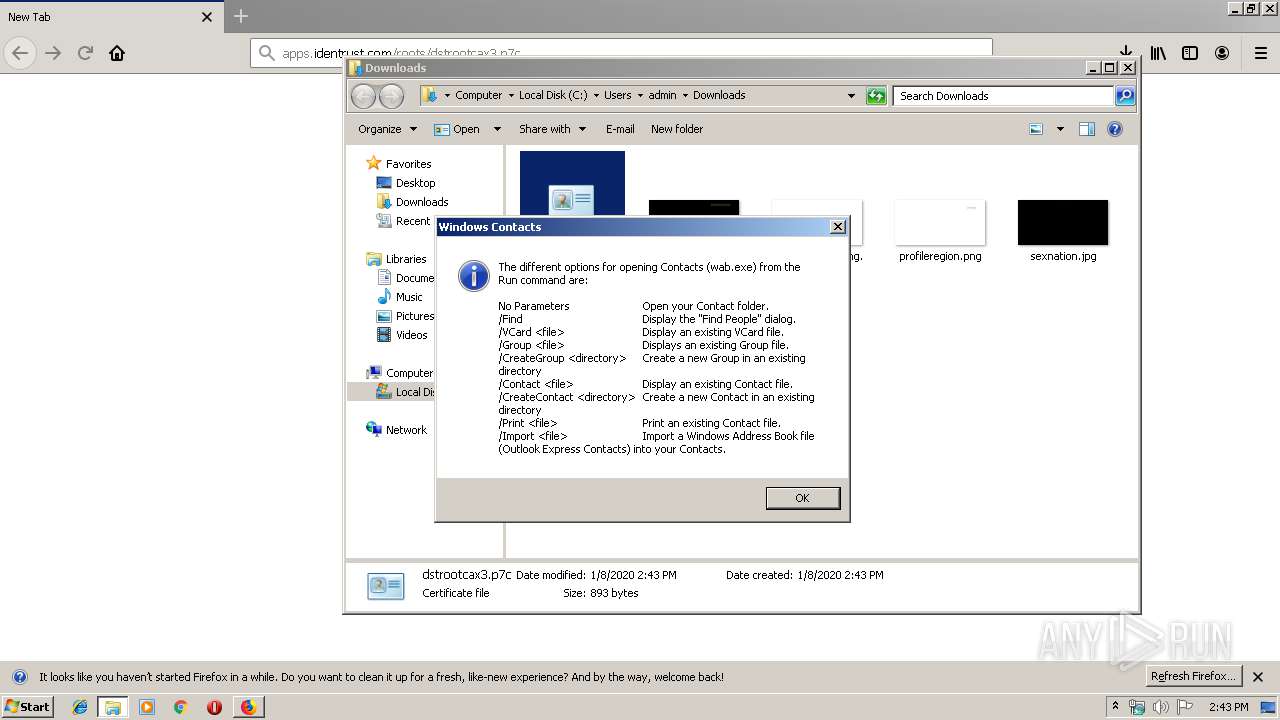
Task: Open Firefox account icon
Action: [x=1222, y=53]
